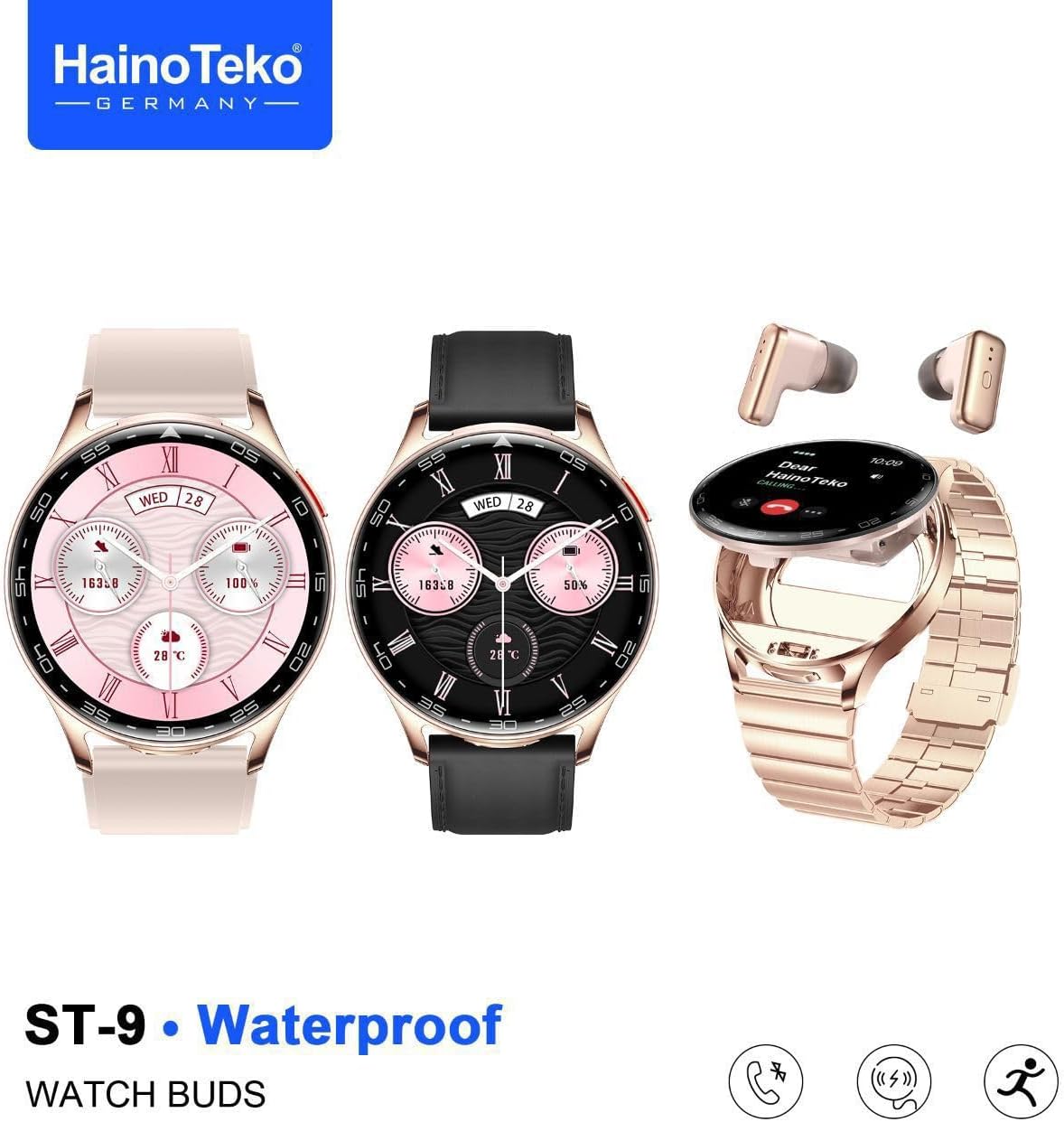Click the ST-9 model text
Viewport: 1064px width, 1122px height.
(x=84, y=1024)
